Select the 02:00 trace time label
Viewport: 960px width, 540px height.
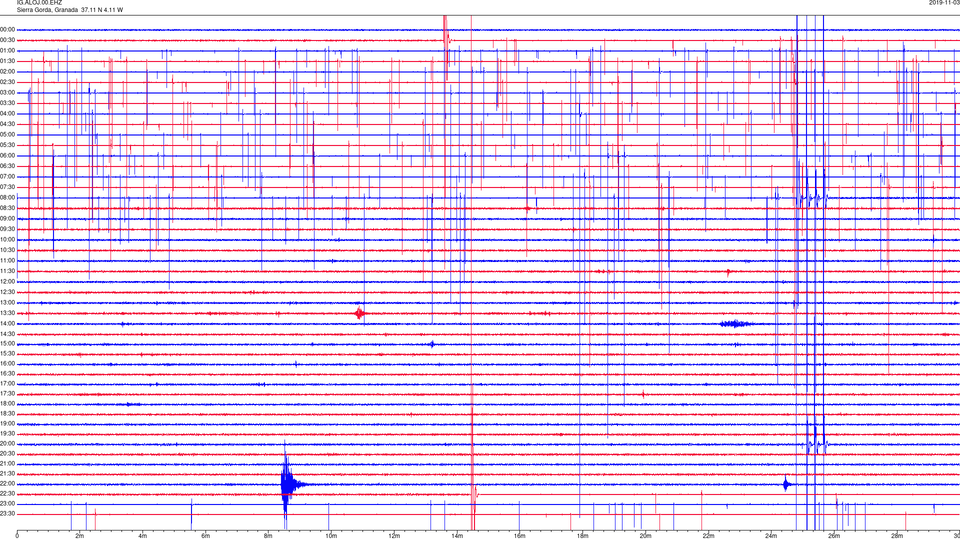(x=8, y=72)
